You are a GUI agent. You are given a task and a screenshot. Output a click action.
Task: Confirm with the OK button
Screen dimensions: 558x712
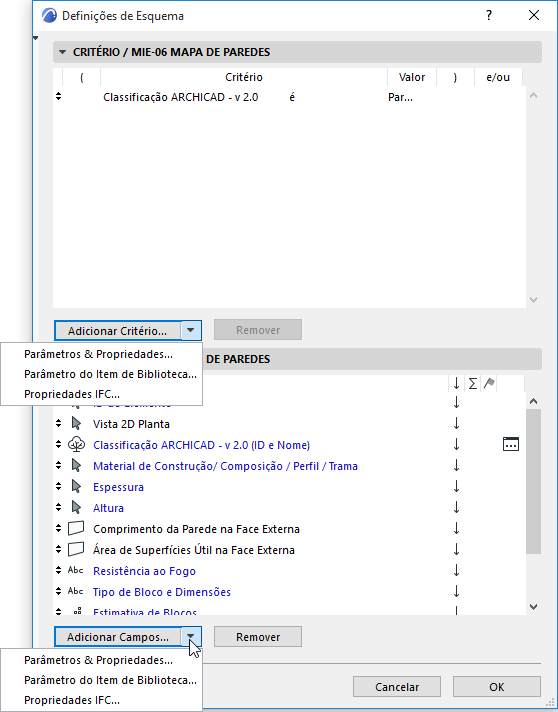tap(497, 687)
